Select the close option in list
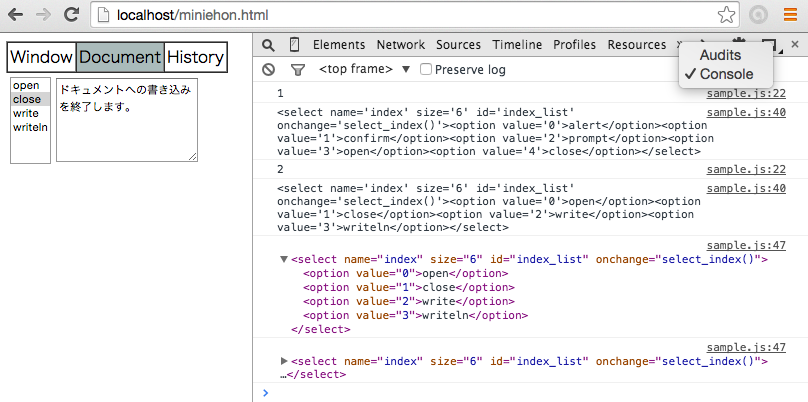Screen dimensions: 808x402 30,99
